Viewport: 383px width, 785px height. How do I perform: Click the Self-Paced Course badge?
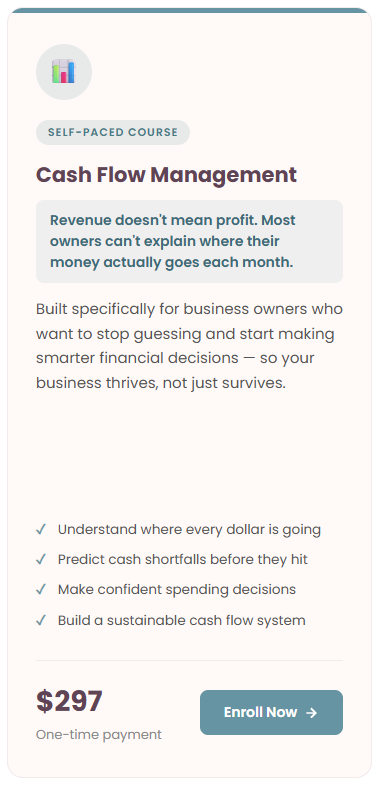pos(113,133)
